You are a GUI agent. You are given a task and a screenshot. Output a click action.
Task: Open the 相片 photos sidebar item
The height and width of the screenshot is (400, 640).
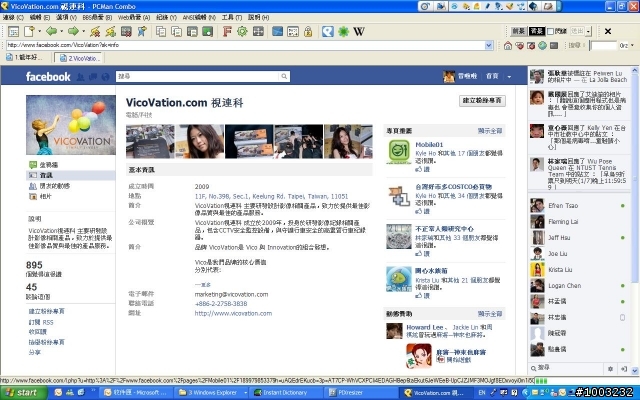click(x=45, y=196)
